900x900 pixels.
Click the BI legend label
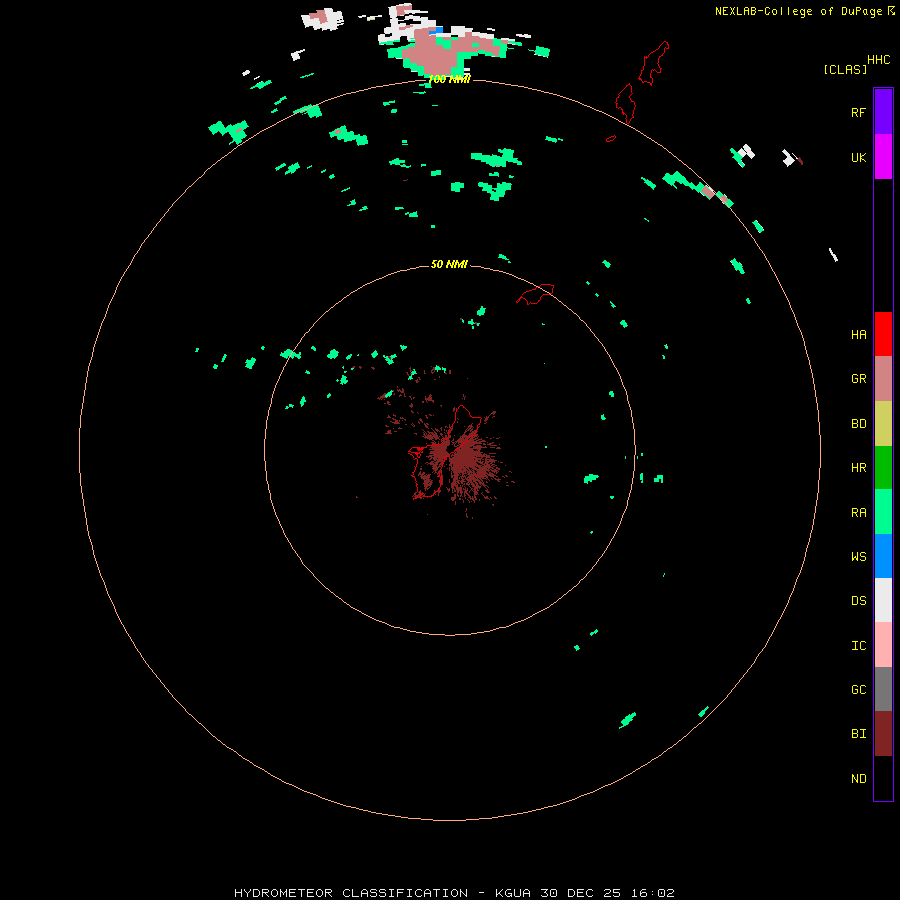pos(858,734)
